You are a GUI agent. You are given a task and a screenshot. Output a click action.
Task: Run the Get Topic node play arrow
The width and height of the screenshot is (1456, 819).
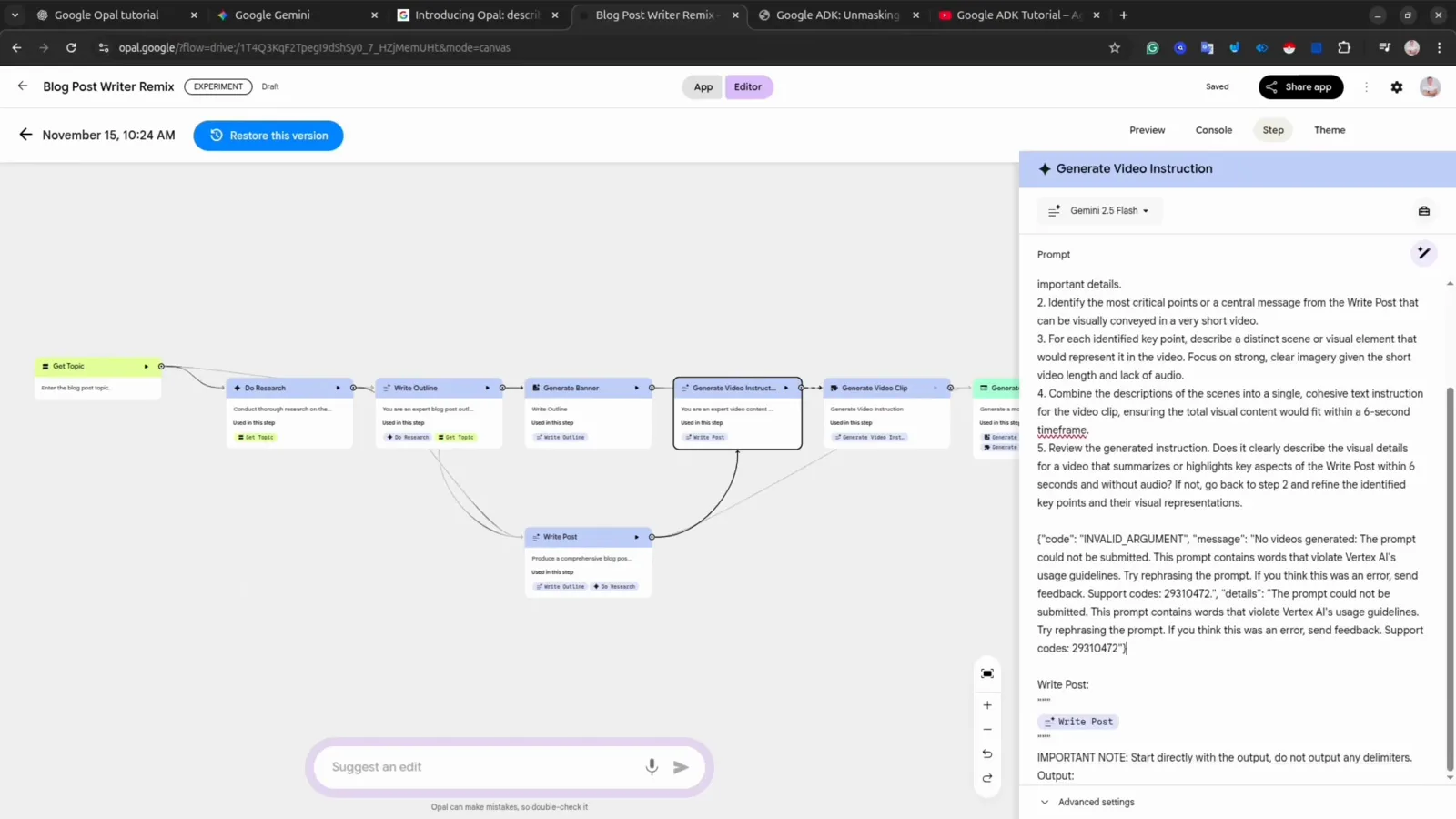point(146,367)
